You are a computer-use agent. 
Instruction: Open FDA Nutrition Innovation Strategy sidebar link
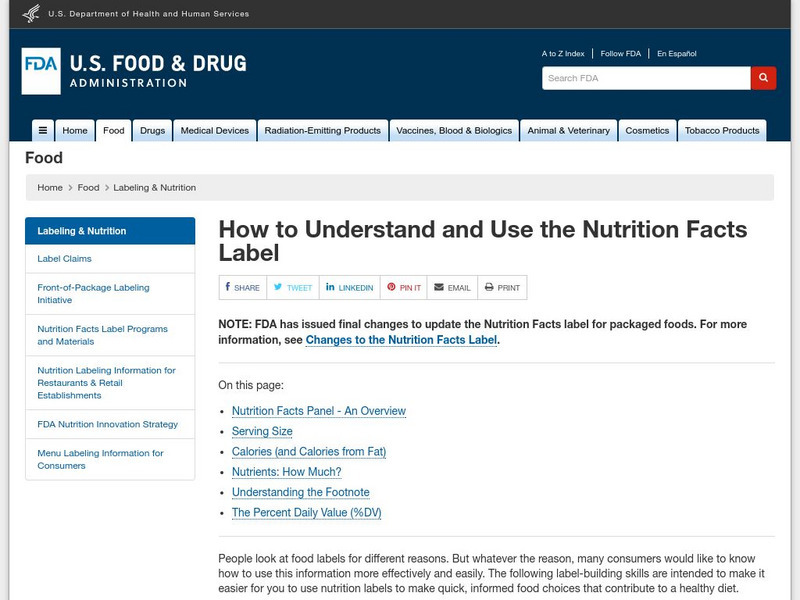coord(107,424)
